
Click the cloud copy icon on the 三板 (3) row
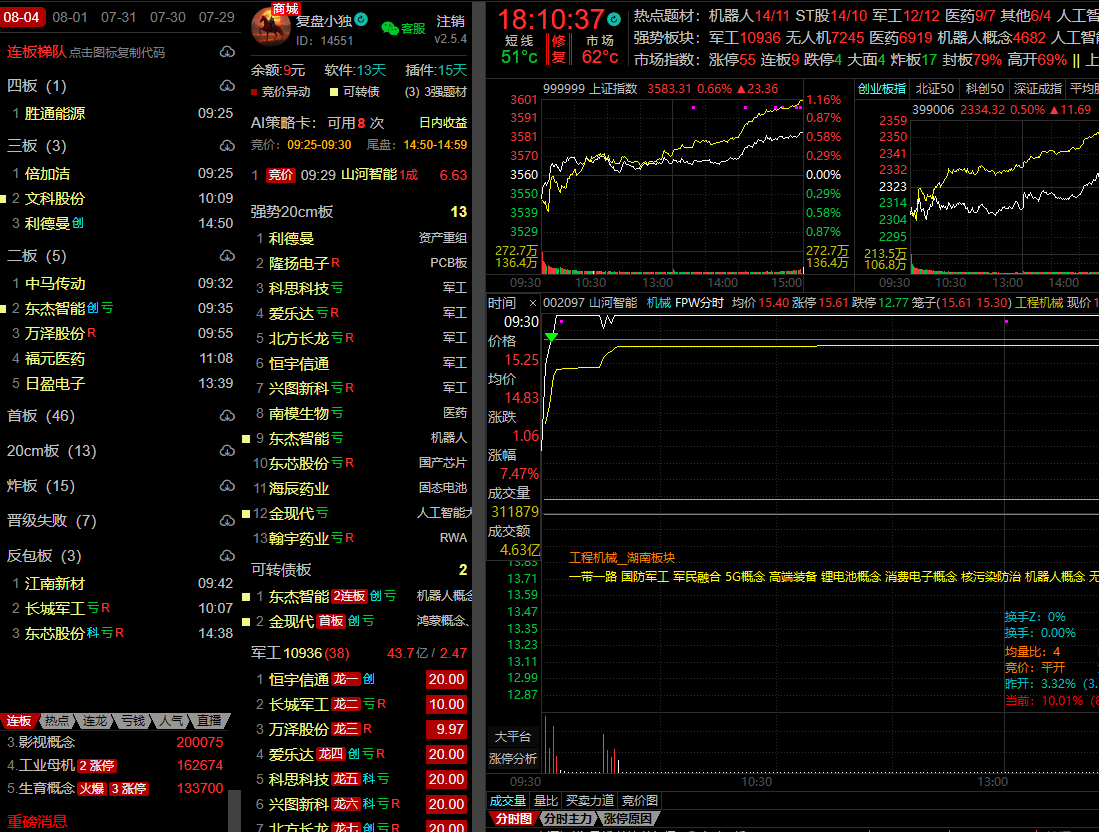(227, 146)
